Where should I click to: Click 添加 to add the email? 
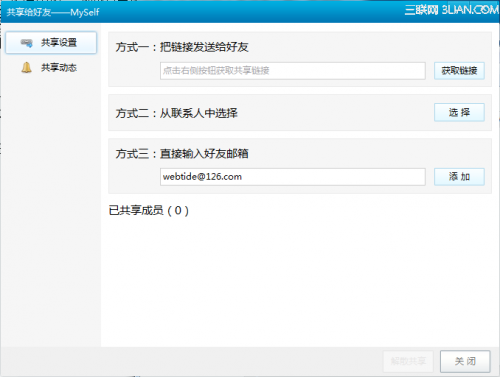point(459,177)
